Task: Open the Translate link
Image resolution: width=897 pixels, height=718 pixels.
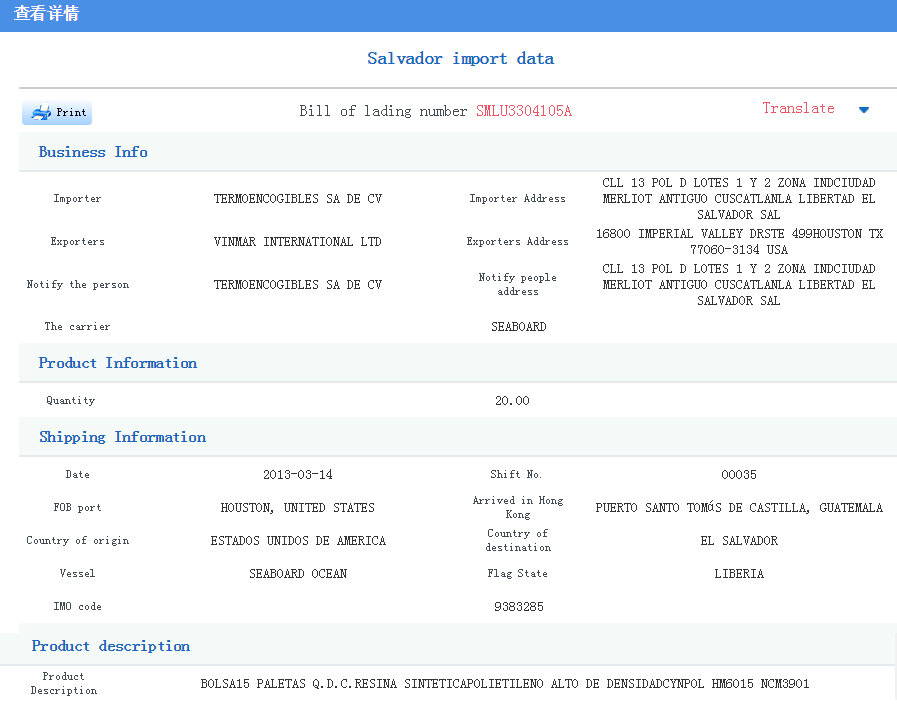Action: 798,109
